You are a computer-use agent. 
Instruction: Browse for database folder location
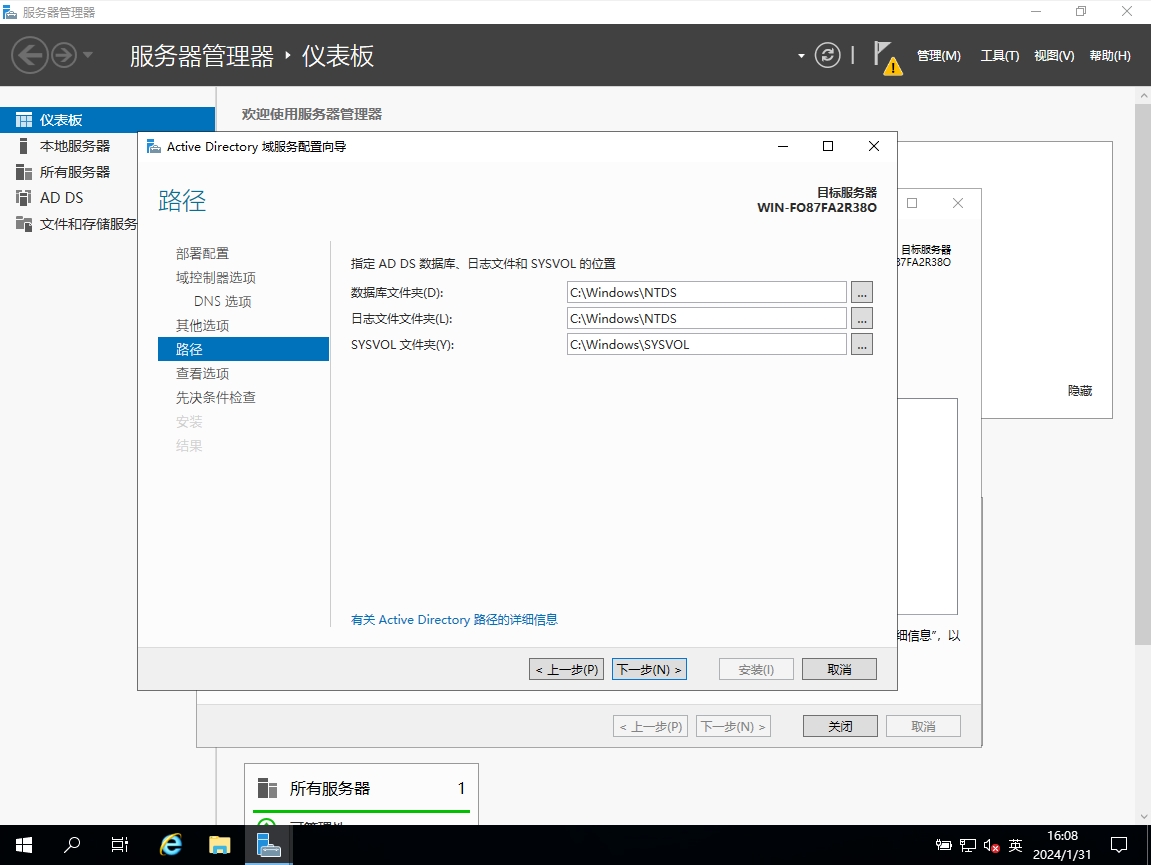tap(862, 292)
